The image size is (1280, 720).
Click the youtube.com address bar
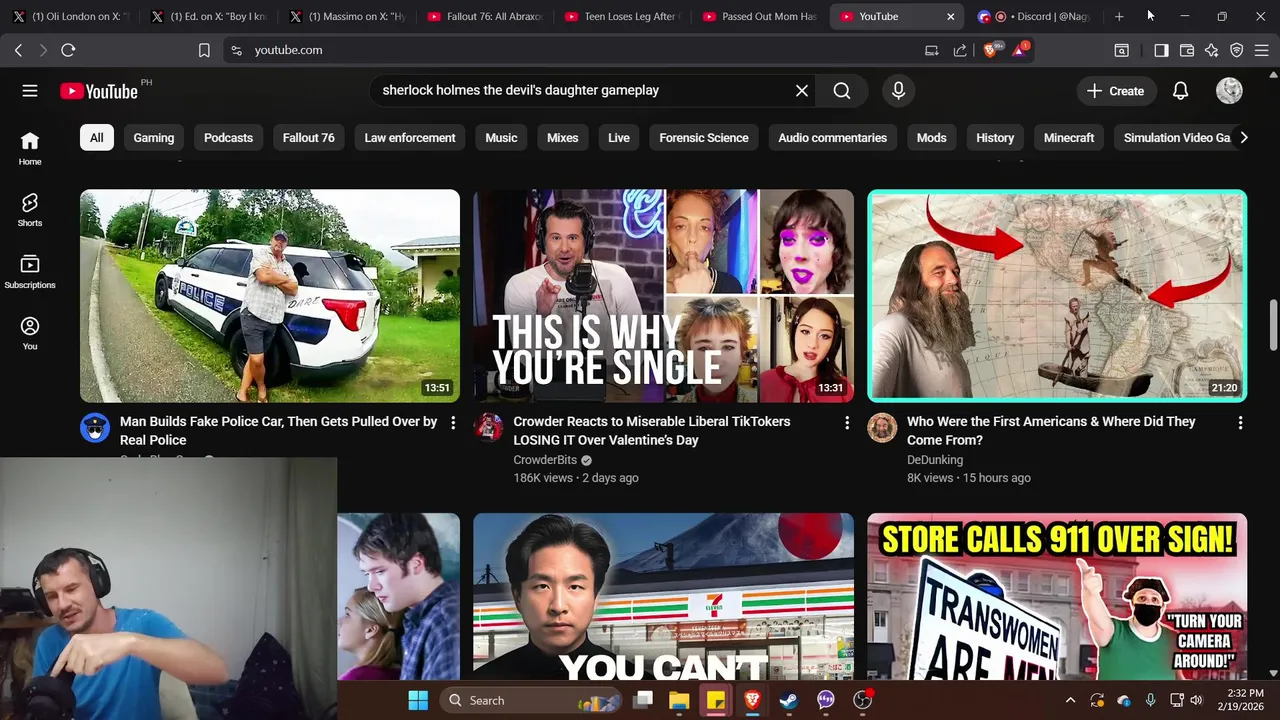tap(570, 50)
